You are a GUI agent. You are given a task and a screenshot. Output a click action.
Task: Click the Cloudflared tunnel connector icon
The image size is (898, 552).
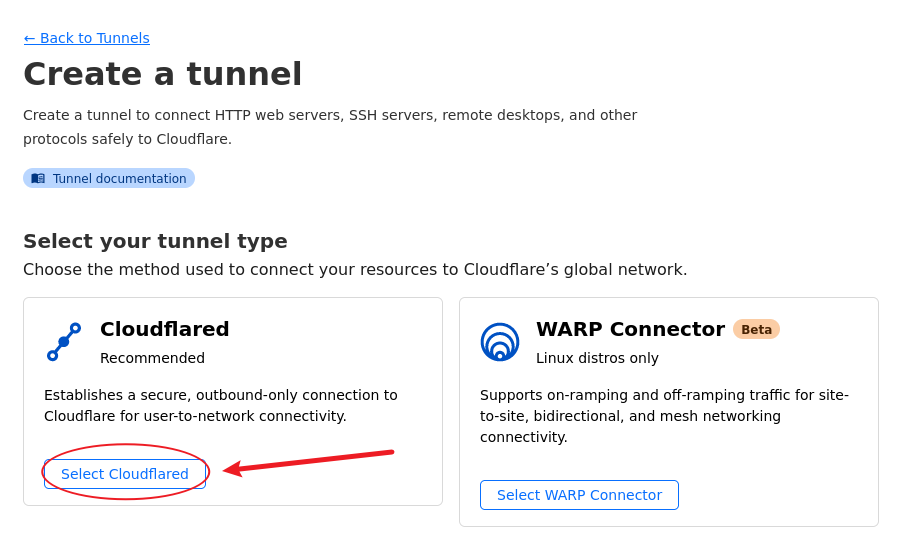(x=63, y=342)
